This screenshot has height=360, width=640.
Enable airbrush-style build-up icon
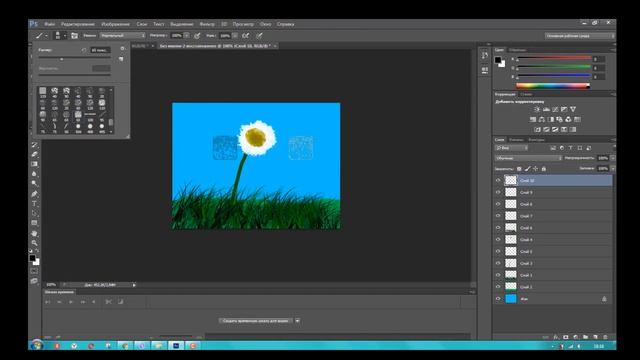[x=245, y=36]
